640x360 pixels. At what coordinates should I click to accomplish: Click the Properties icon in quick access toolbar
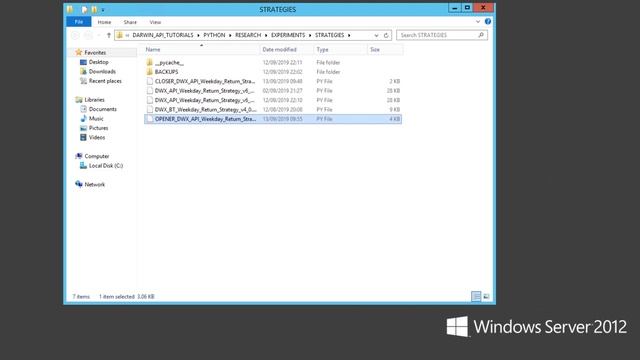coord(84,9)
